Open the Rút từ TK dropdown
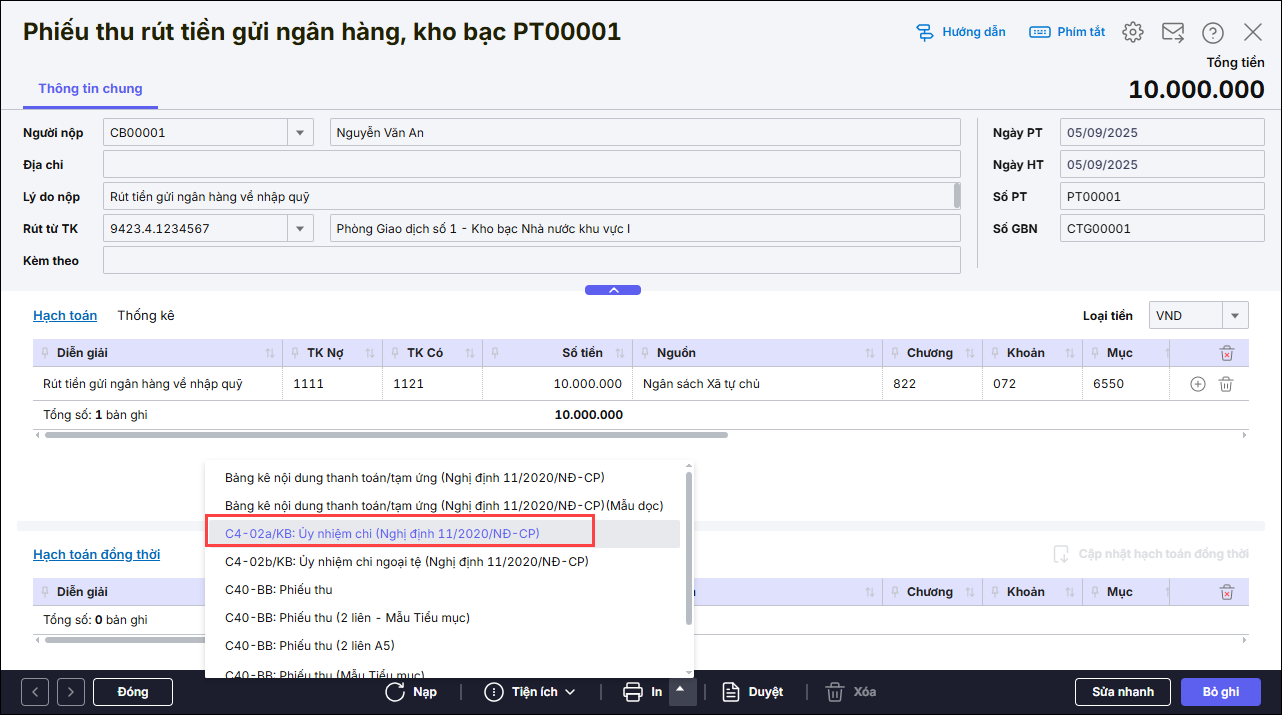 (x=300, y=229)
